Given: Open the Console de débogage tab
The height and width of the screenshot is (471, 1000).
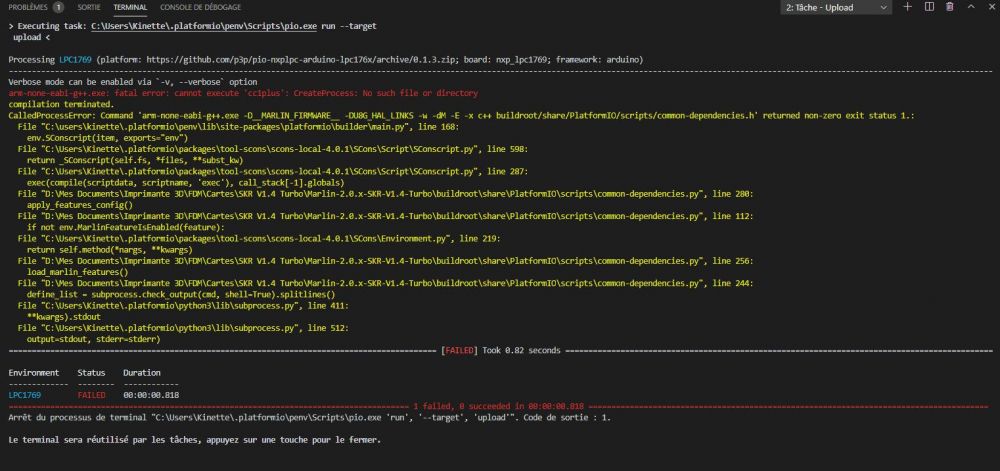Looking at the screenshot, I should coord(198,7).
